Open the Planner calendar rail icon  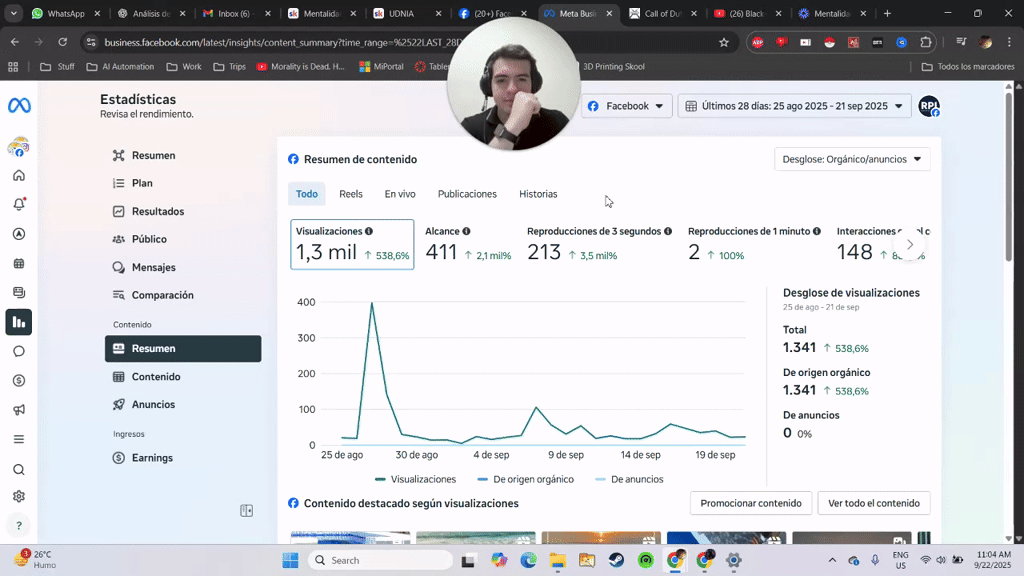click(19, 263)
